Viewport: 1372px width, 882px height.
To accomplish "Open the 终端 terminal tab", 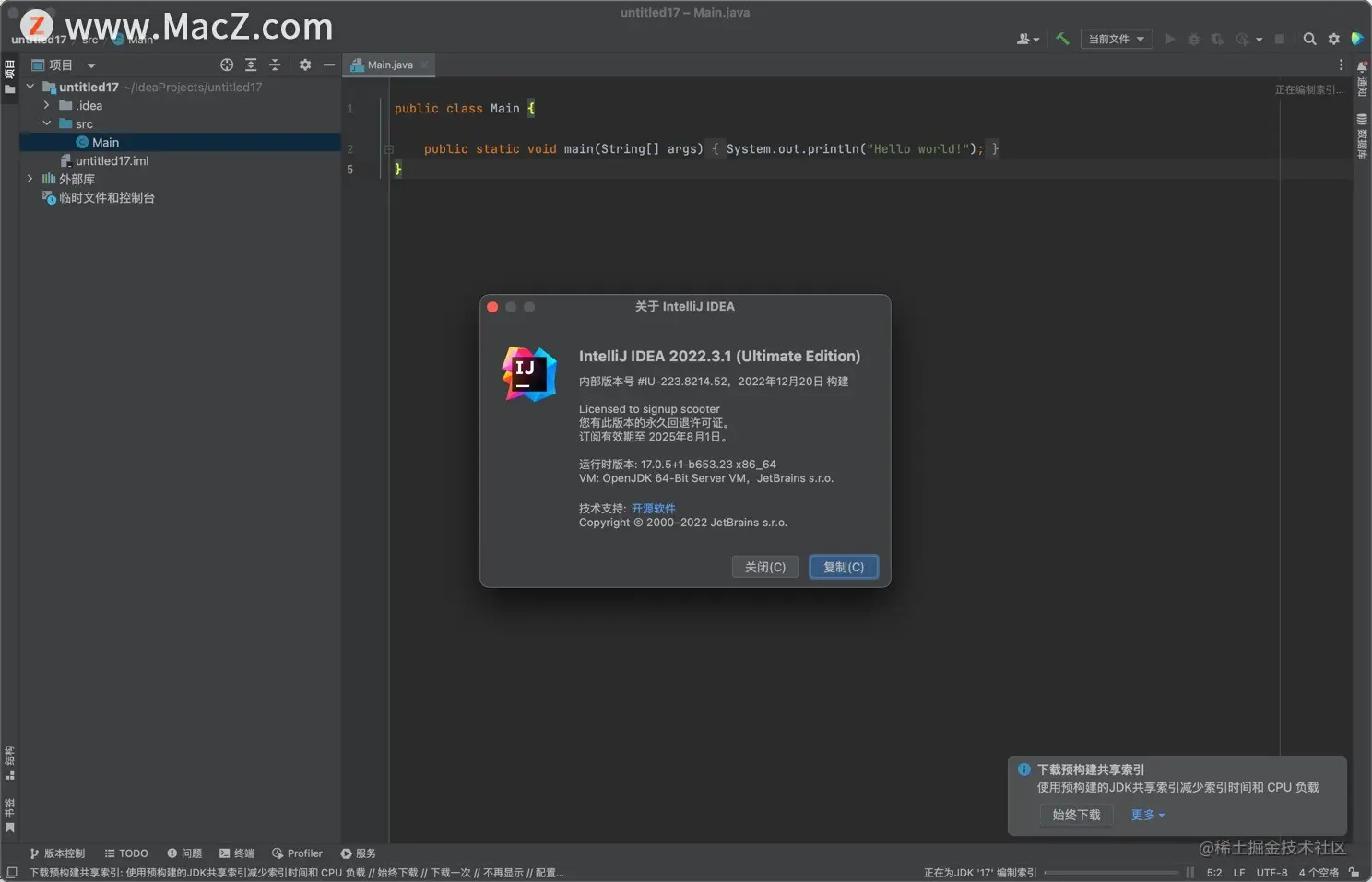I will click(237, 853).
